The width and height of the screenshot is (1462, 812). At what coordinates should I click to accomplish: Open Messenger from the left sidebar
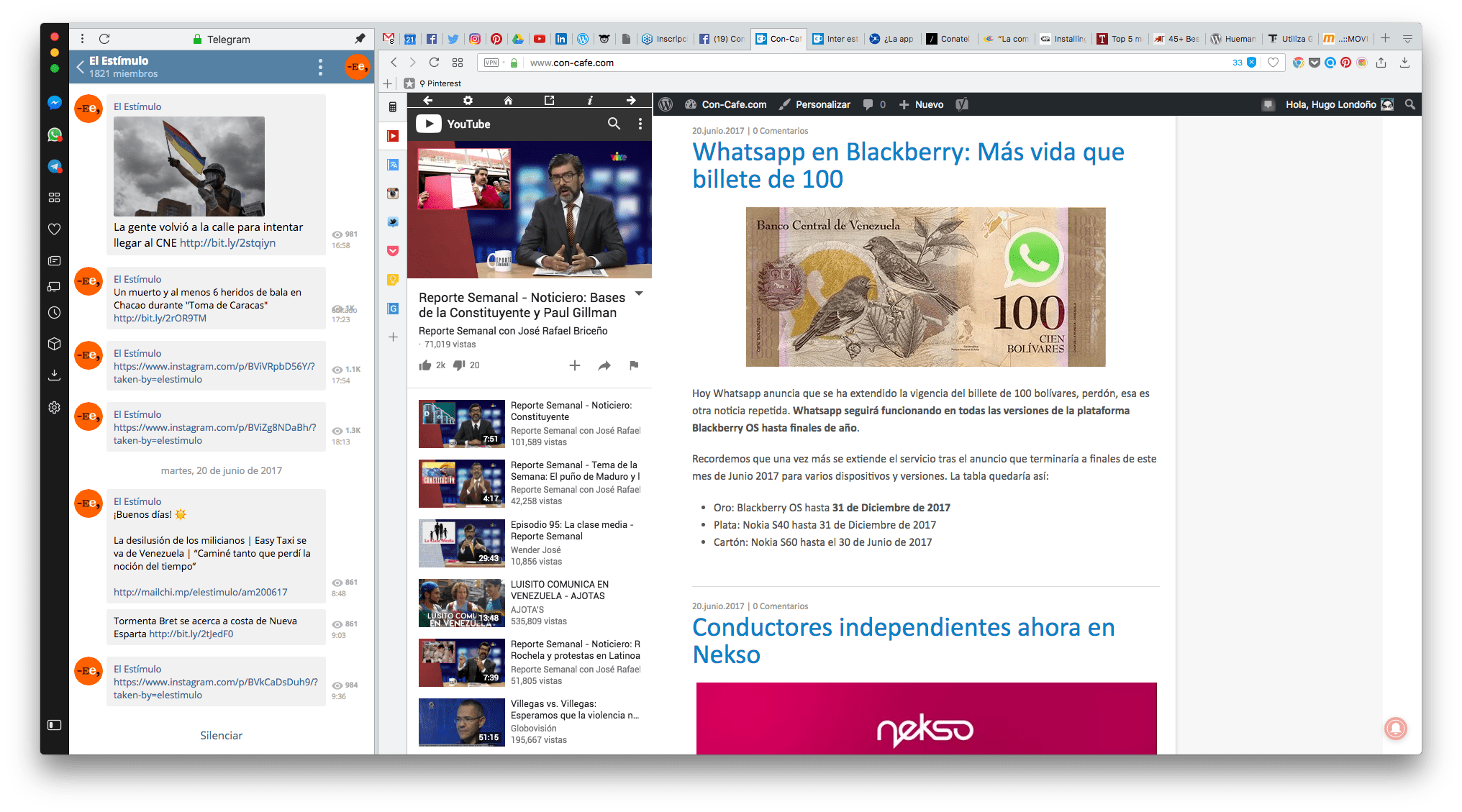point(54,103)
